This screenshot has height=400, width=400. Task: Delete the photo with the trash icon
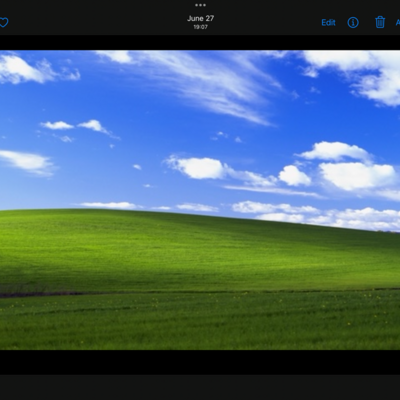[x=380, y=22]
